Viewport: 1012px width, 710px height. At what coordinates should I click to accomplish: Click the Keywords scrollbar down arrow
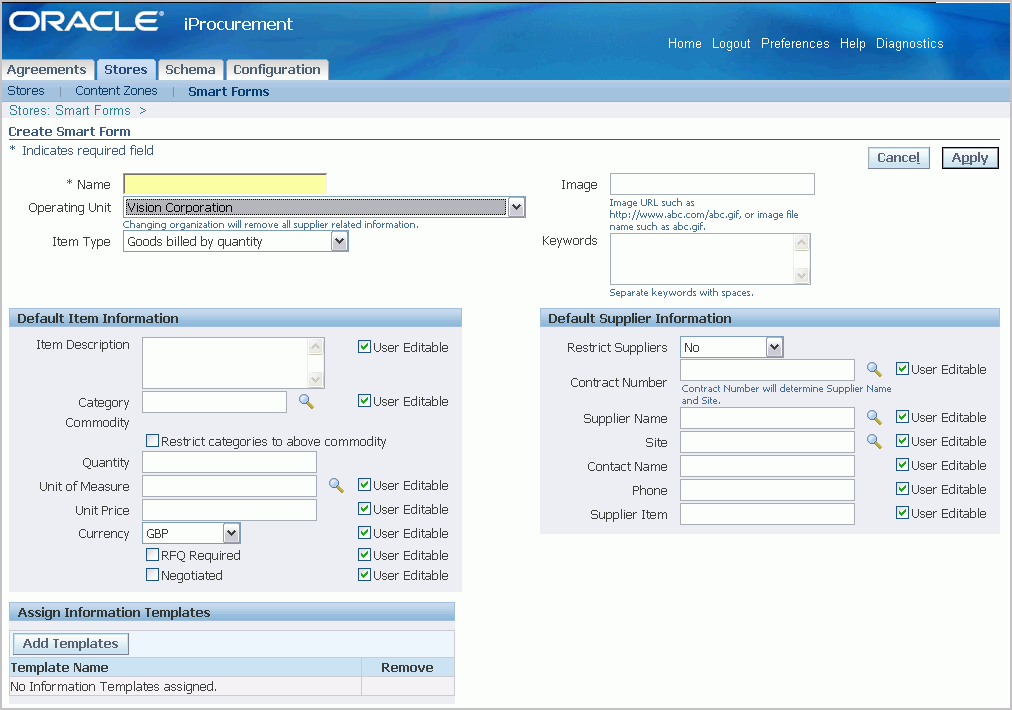(802, 276)
